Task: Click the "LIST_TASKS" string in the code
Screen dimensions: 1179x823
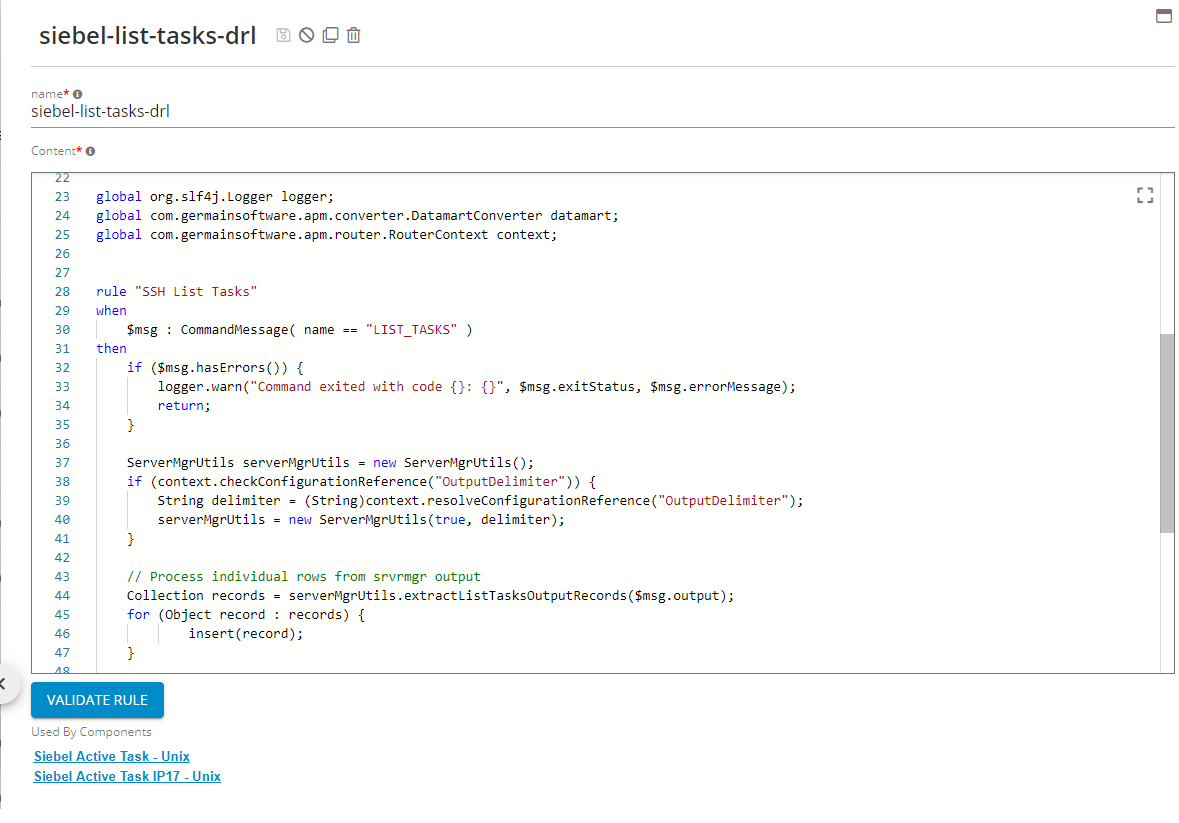Action: click(411, 330)
